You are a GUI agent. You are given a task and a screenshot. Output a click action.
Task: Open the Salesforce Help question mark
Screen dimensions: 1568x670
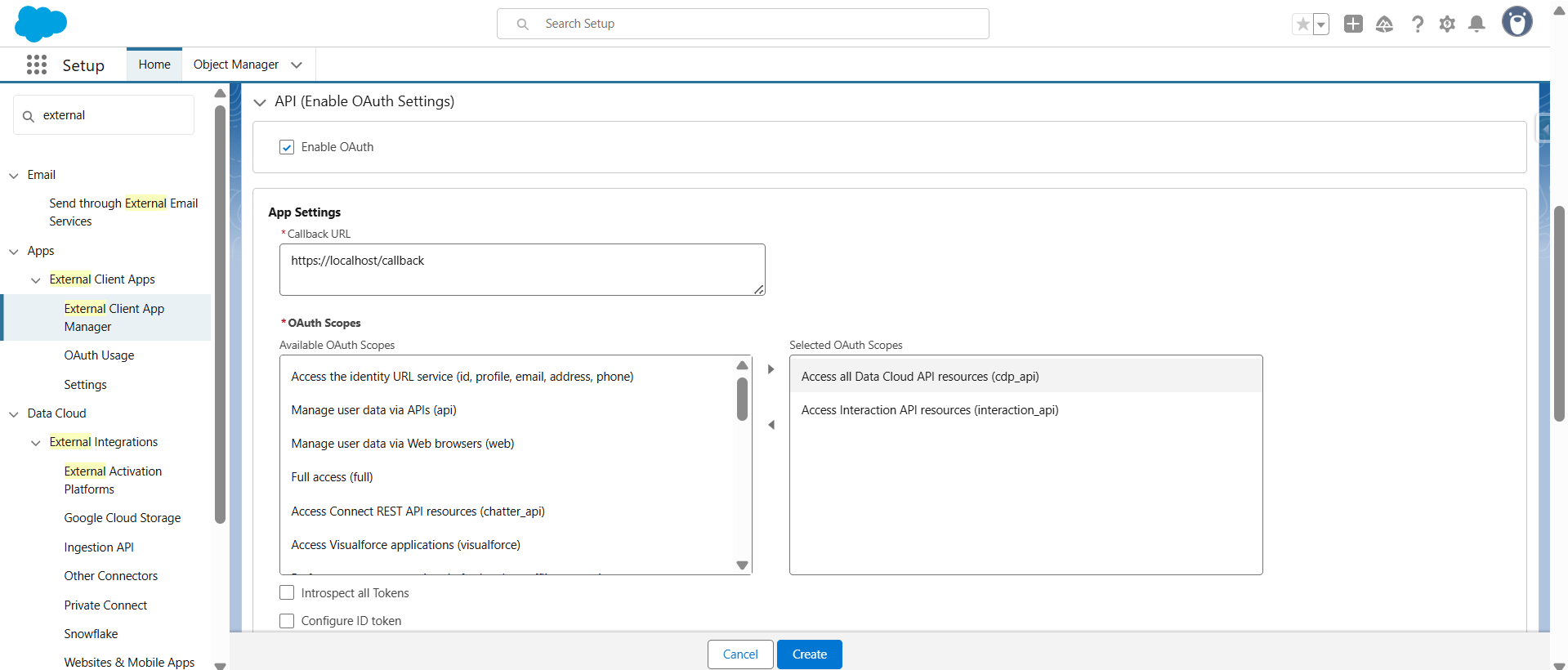pyautogui.click(x=1418, y=25)
